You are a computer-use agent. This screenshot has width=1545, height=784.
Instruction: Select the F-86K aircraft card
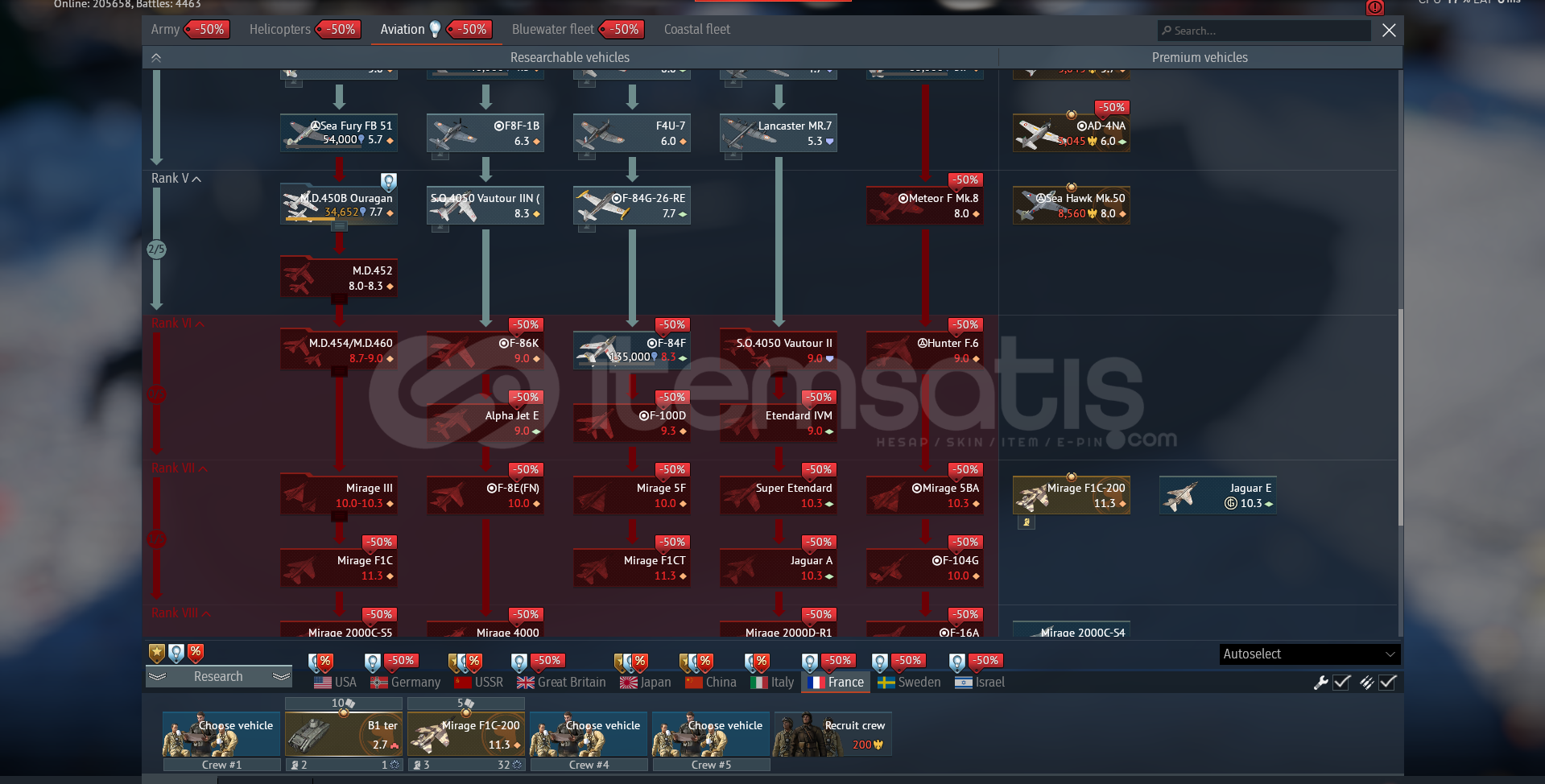(x=485, y=350)
